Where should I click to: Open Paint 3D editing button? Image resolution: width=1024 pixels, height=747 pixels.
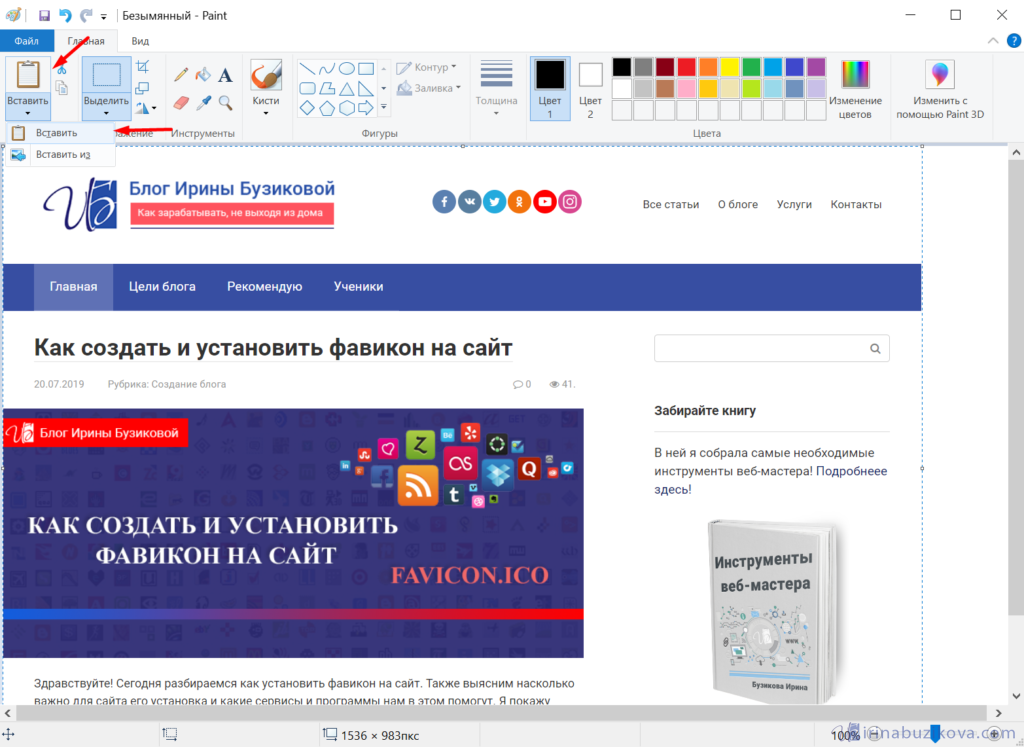click(939, 89)
